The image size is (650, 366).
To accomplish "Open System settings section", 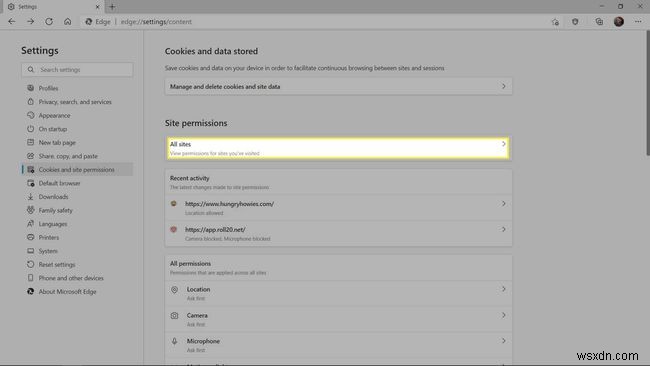I will 48,251.
